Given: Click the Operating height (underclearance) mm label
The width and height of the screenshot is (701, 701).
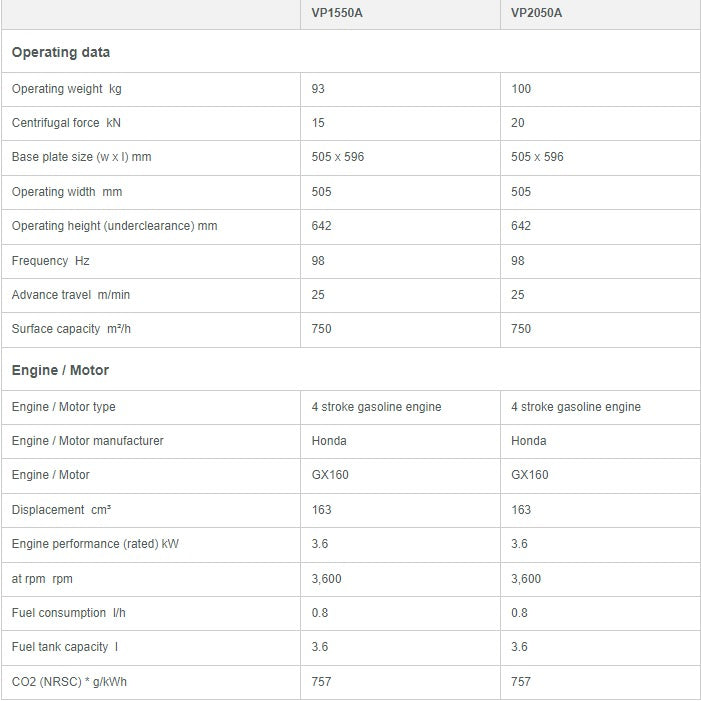Looking at the screenshot, I should (114, 226).
